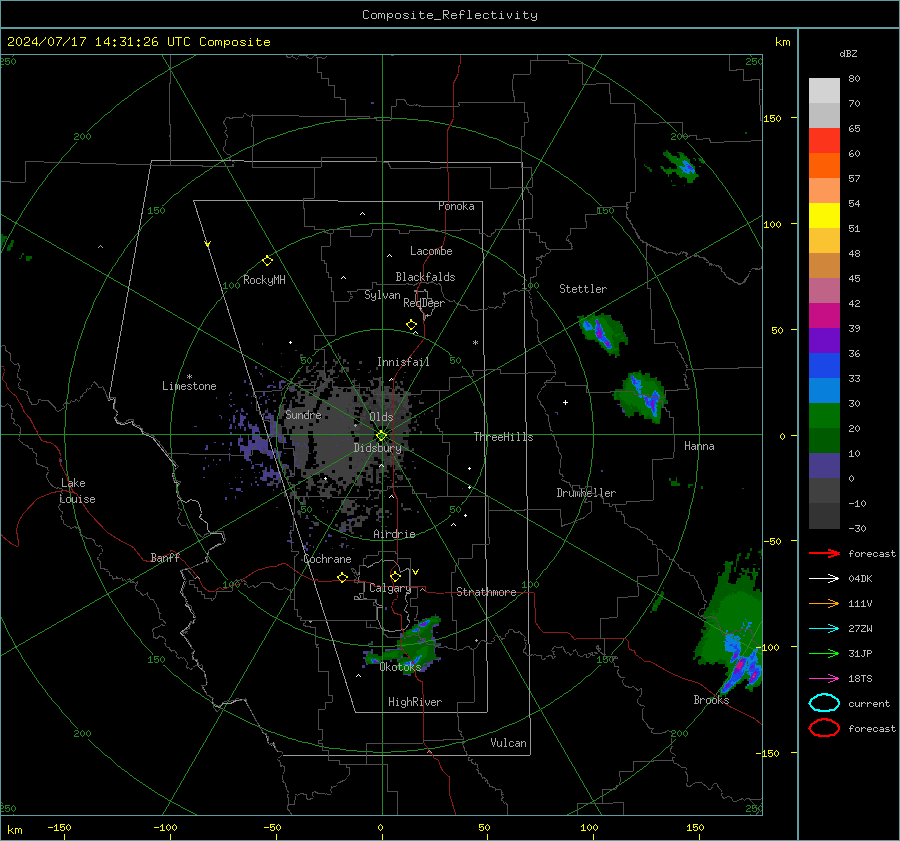Click the Lacombe town label

pos(431,251)
